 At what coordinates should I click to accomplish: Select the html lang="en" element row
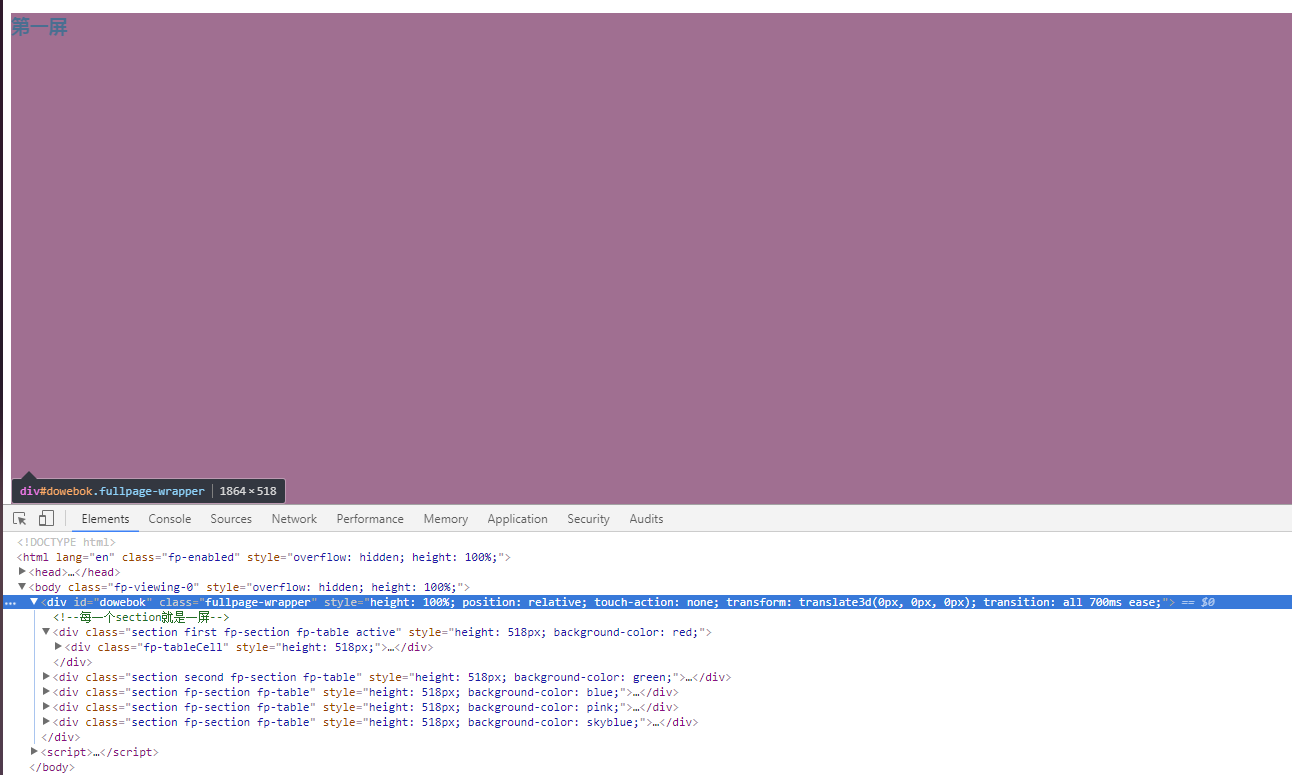tap(264, 557)
